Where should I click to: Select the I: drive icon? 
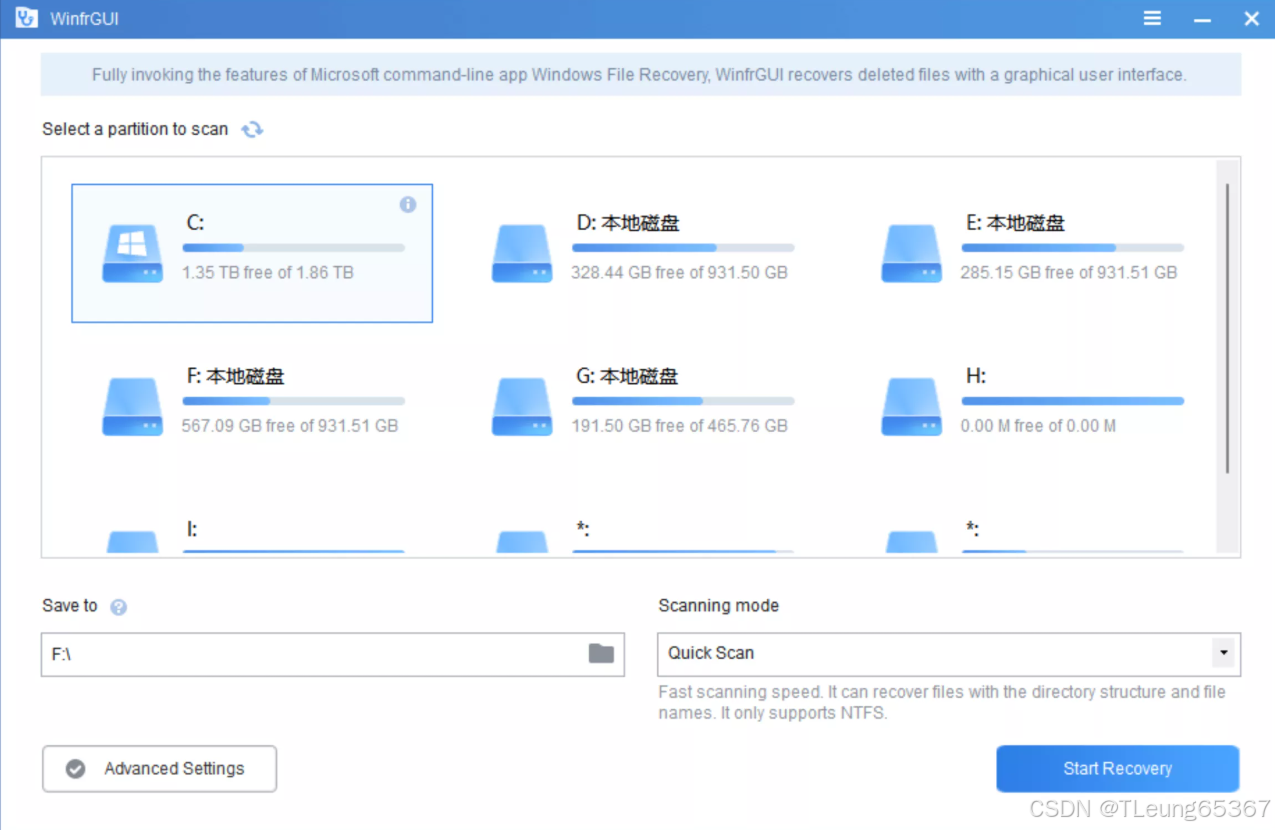132,541
